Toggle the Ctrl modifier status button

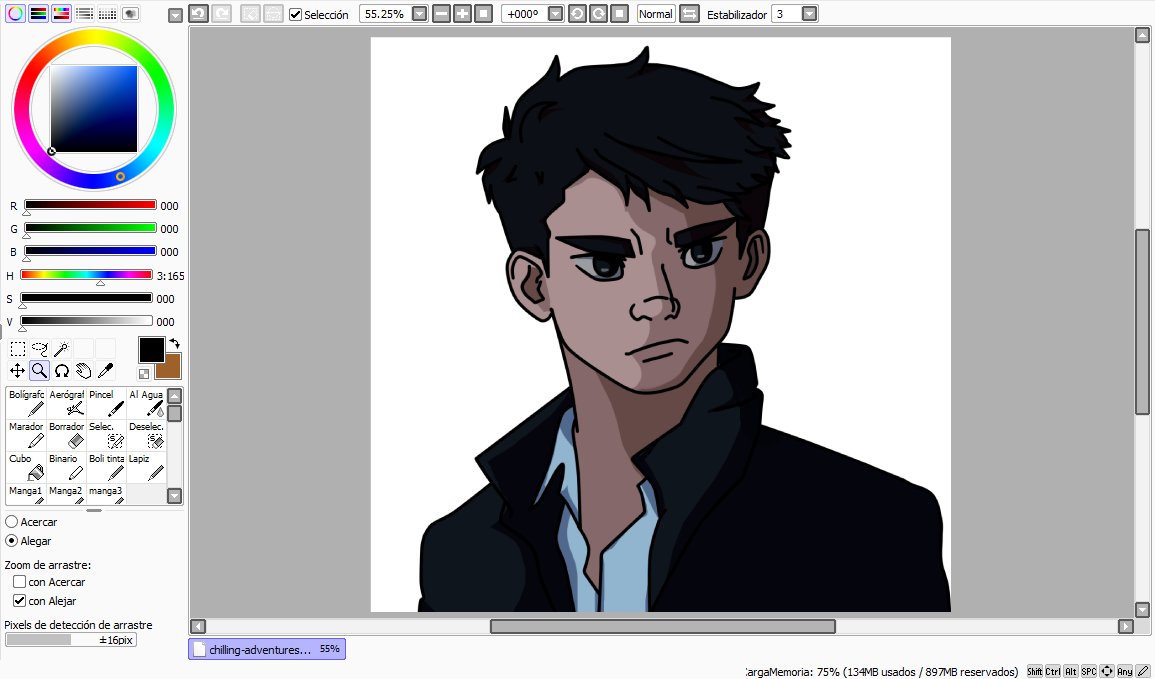pyautogui.click(x=1053, y=671)
